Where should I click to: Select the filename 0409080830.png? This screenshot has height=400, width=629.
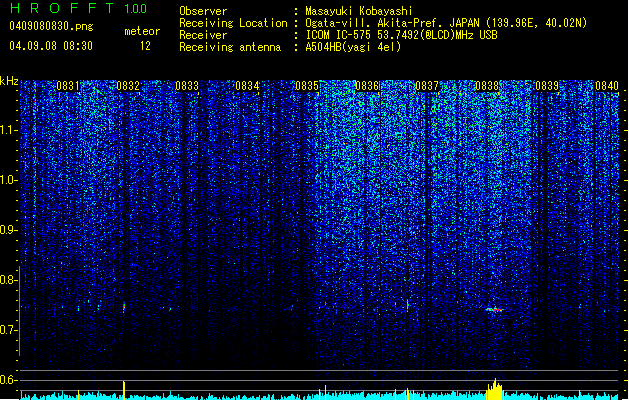pos(51,26)
